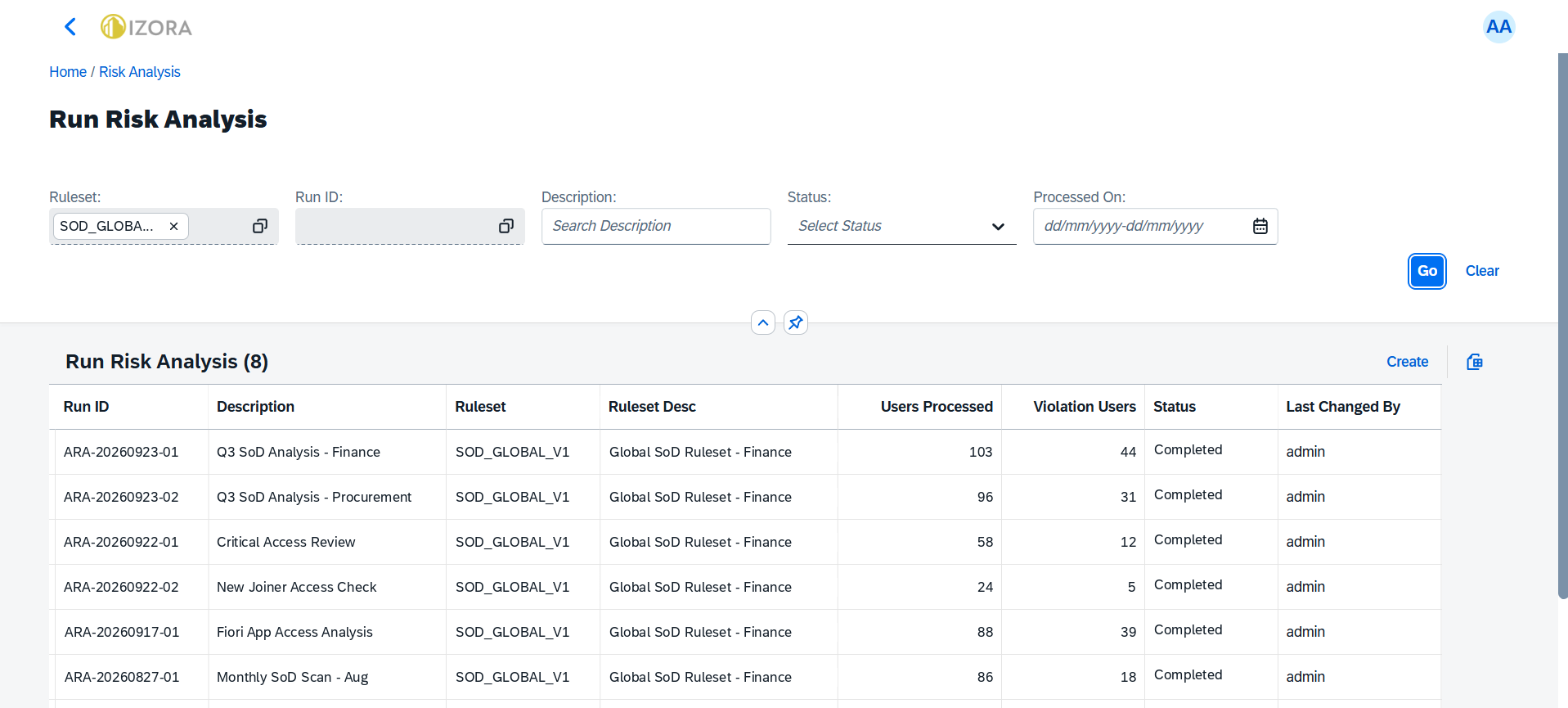Click Q3 SoD Analysis - Procurement description
Viewport: 1568px width, 708px height.
[x=314, y=497]
